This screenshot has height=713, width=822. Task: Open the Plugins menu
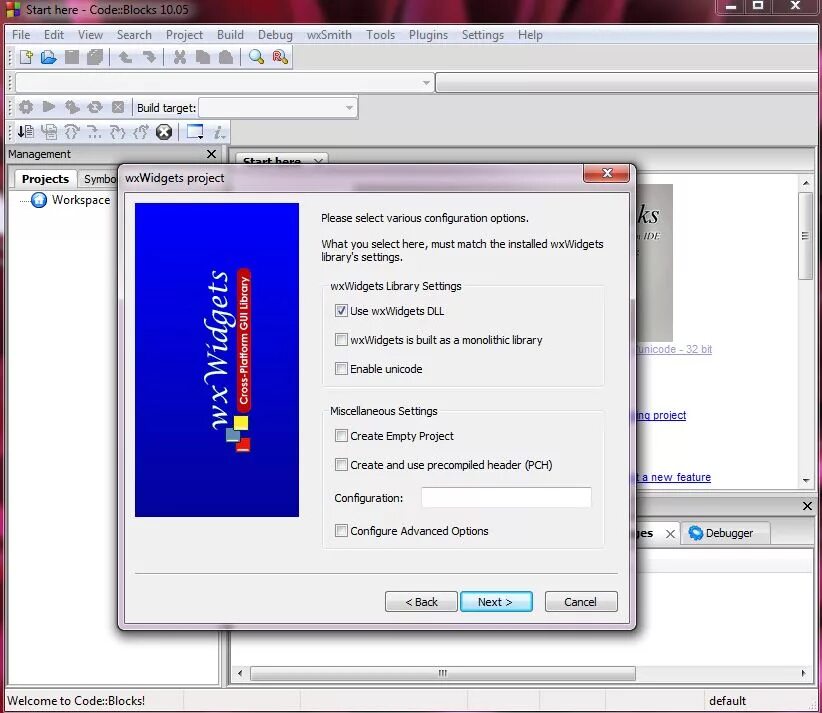tap(428, 35)
